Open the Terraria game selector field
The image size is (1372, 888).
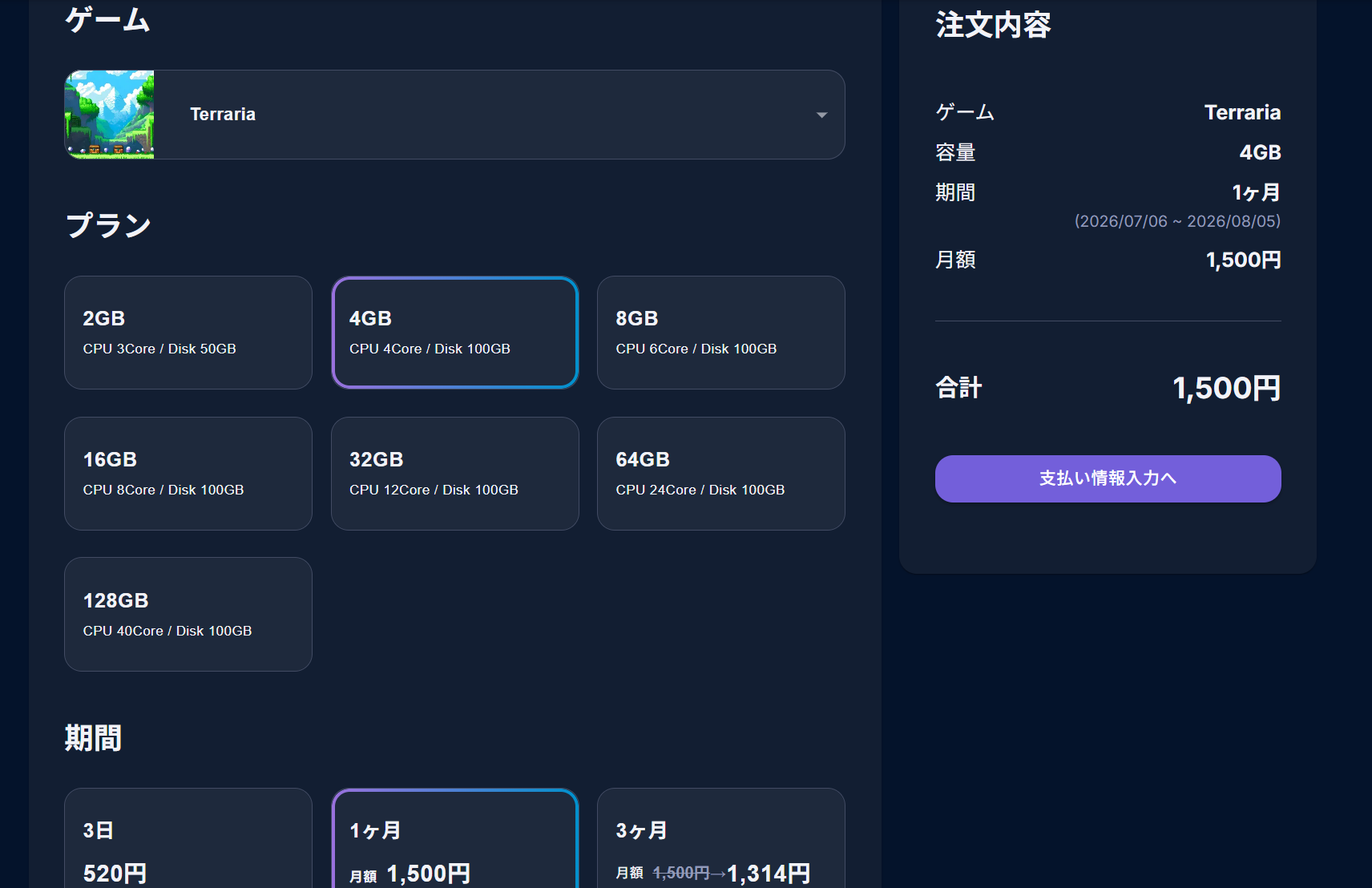[454, 115]
